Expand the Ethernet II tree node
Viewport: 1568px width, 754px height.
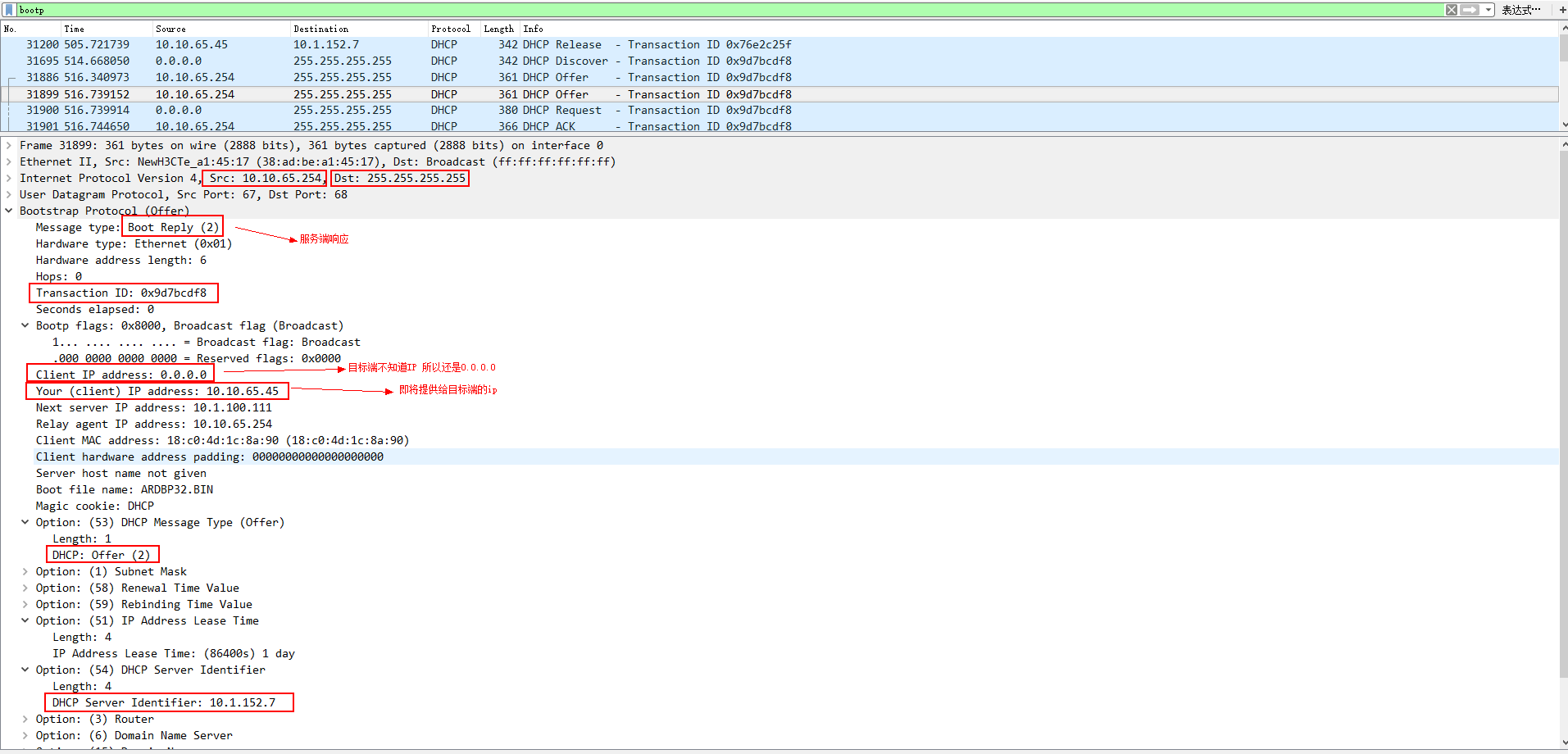click(x=9, y=162)
